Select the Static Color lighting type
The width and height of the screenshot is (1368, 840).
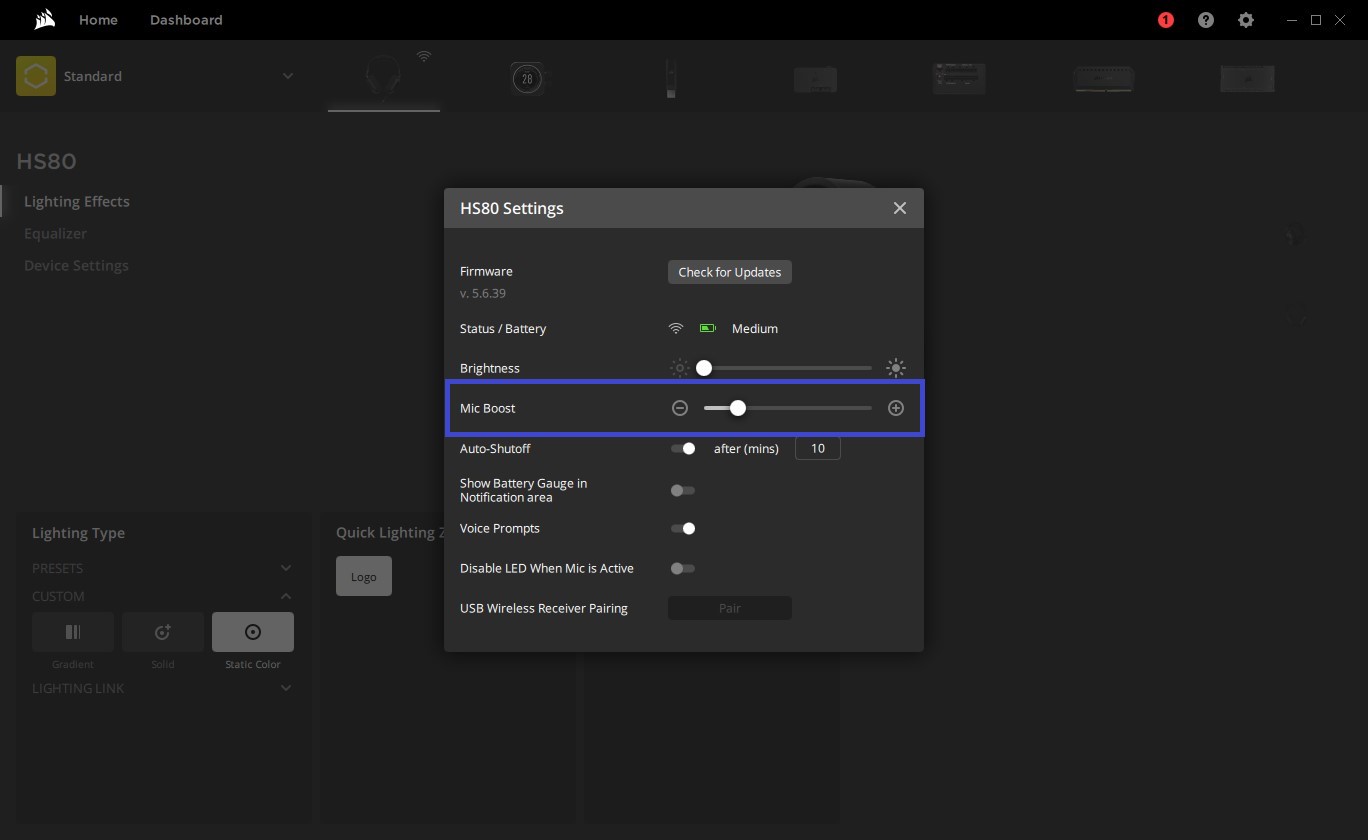coord(253,632)
